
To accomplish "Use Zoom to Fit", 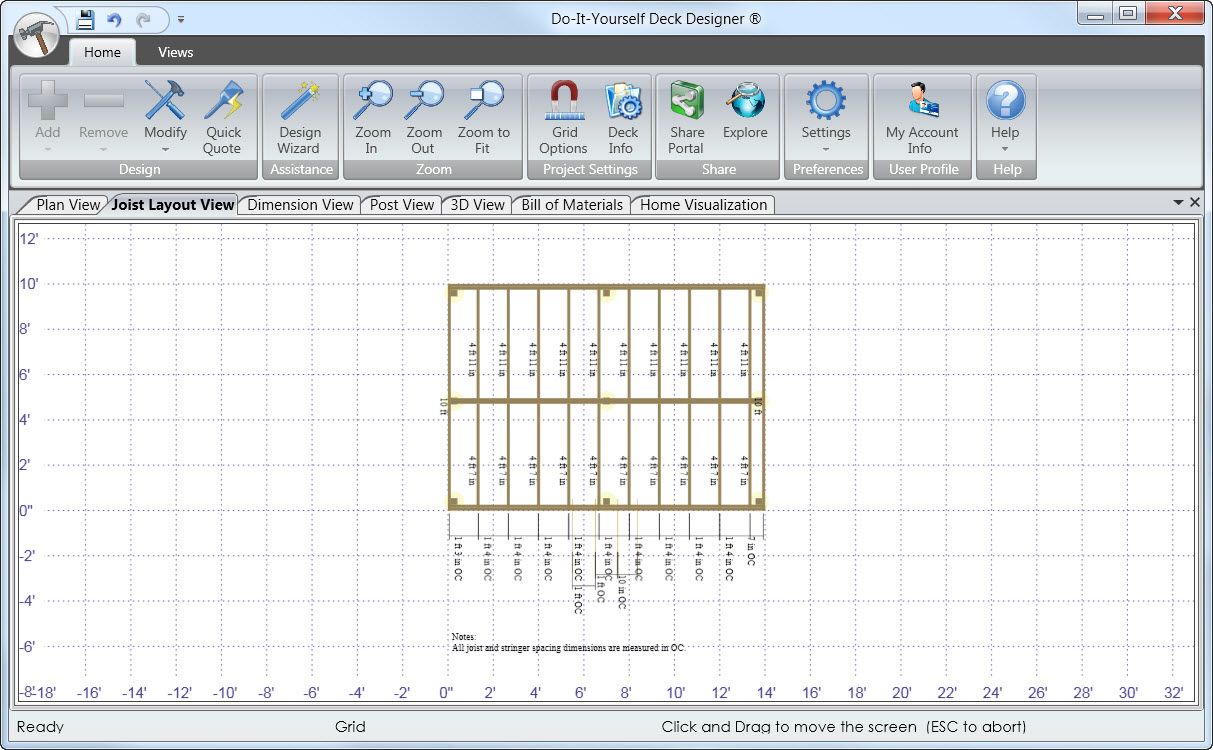I will point(484,118).
